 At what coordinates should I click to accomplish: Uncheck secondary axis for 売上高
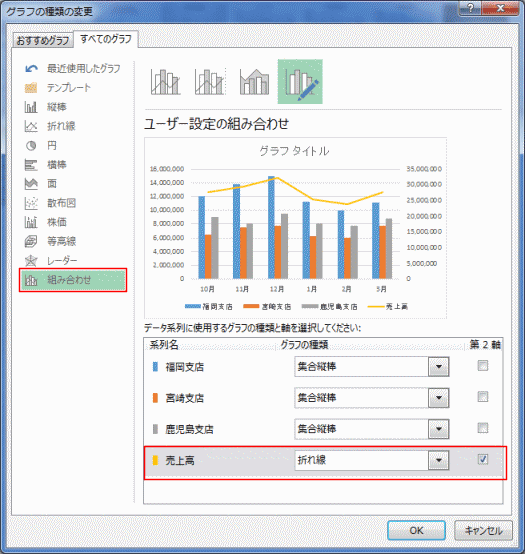483,459
